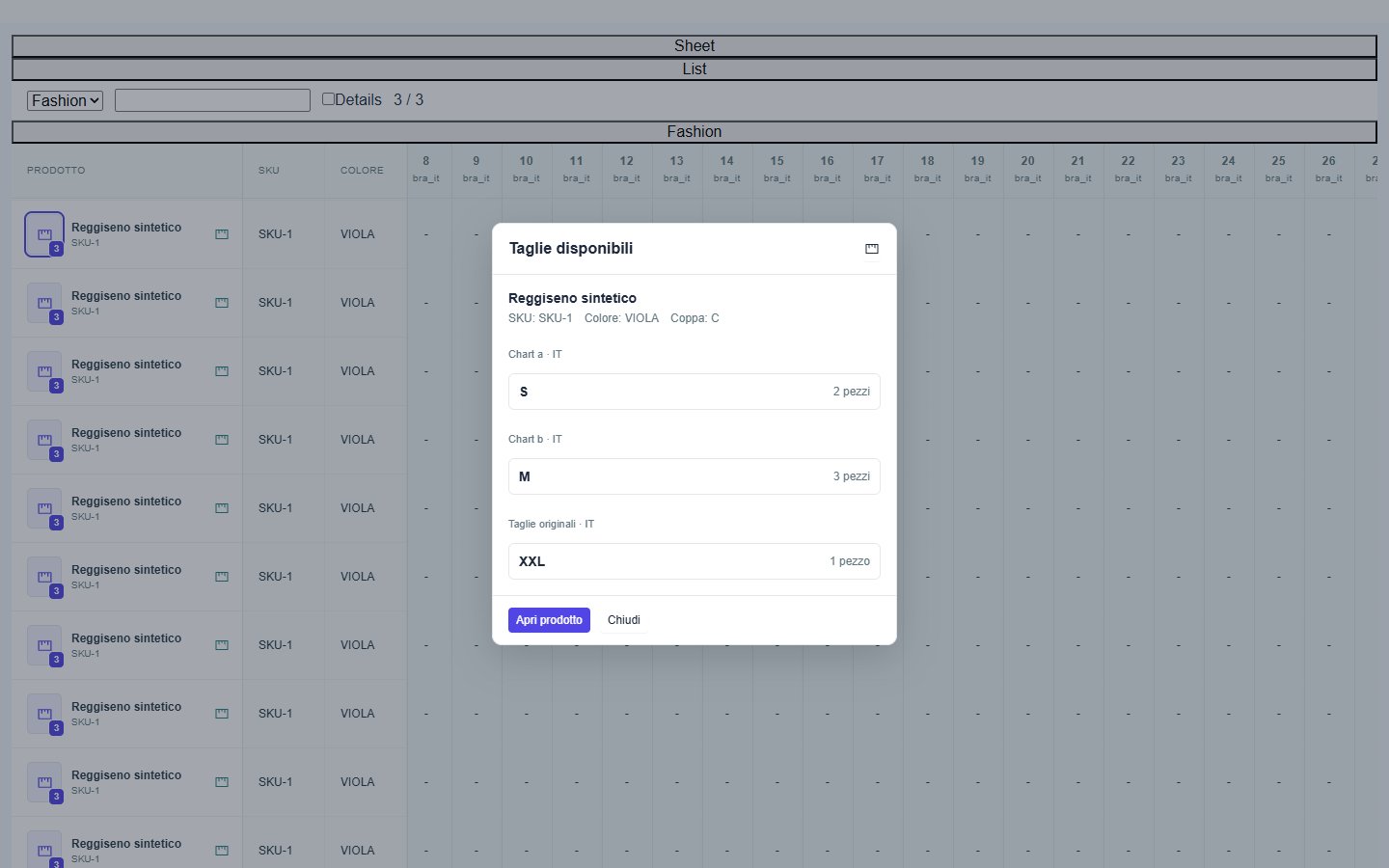Click the size 20 column header
This screenshot has height=868, width=1389.
(x=1028, y=169)
